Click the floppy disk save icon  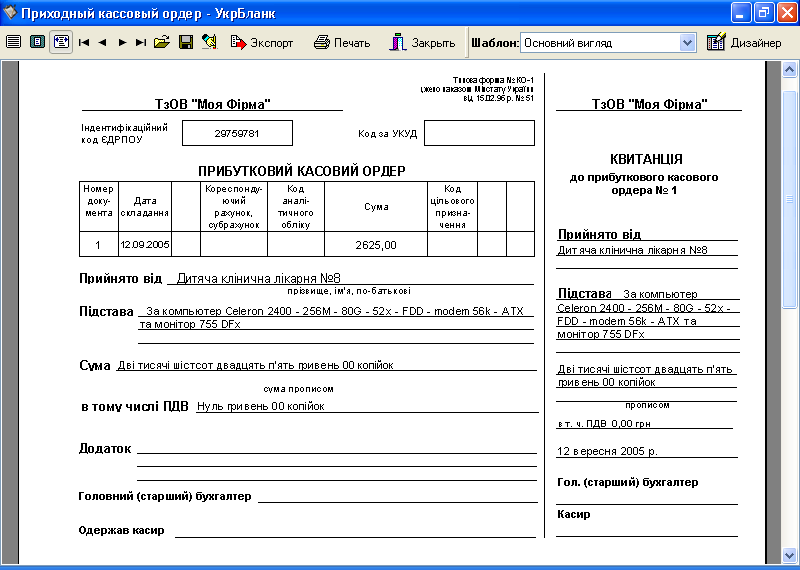[x=185, y=43]
